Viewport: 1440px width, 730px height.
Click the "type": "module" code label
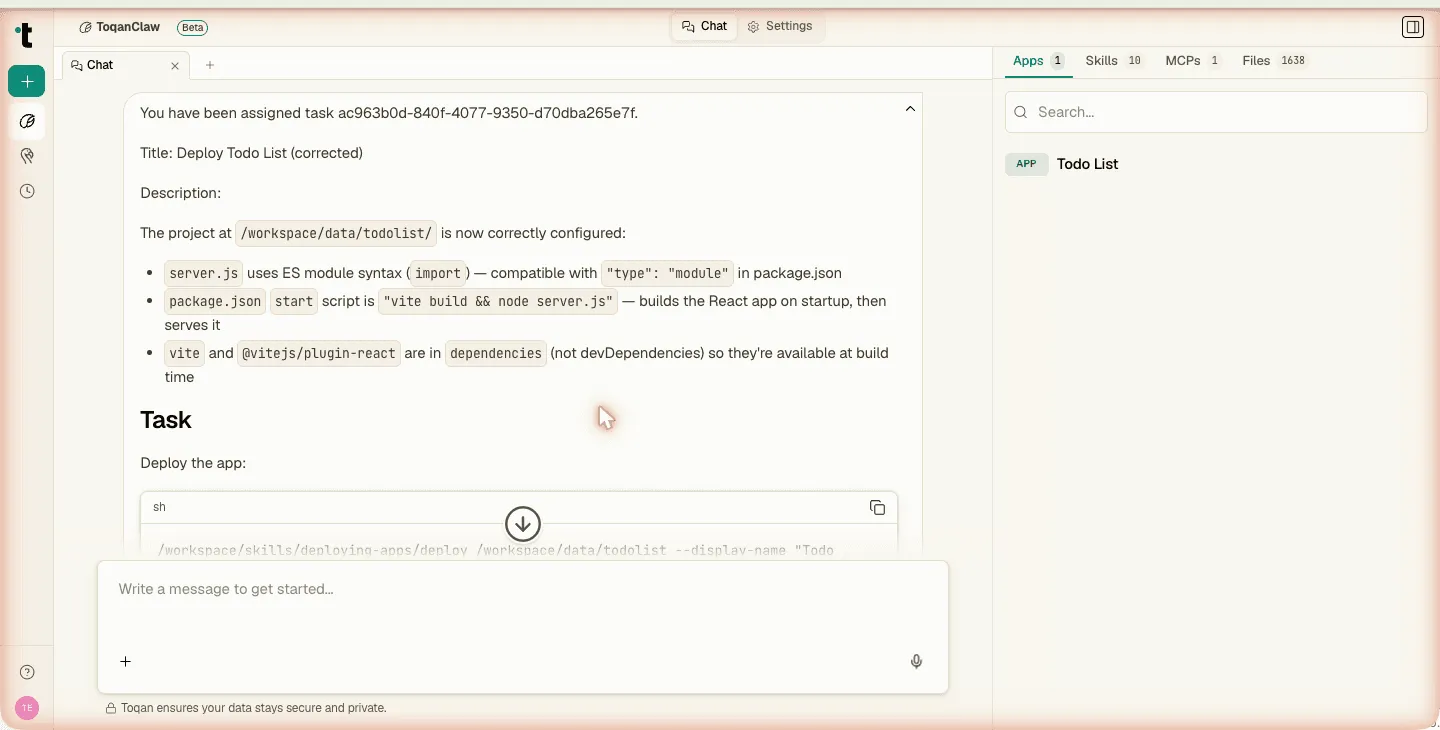[x=669, y=273]
